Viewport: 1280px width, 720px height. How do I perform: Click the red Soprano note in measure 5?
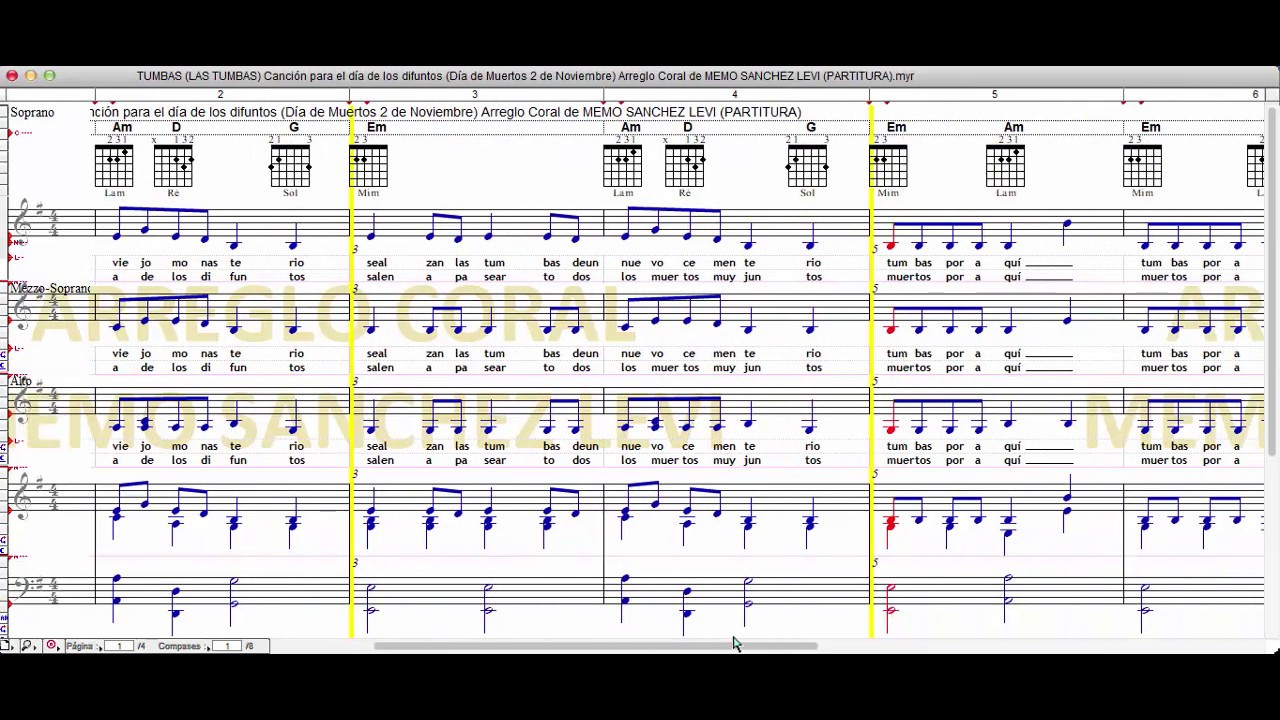click(891, 244)
